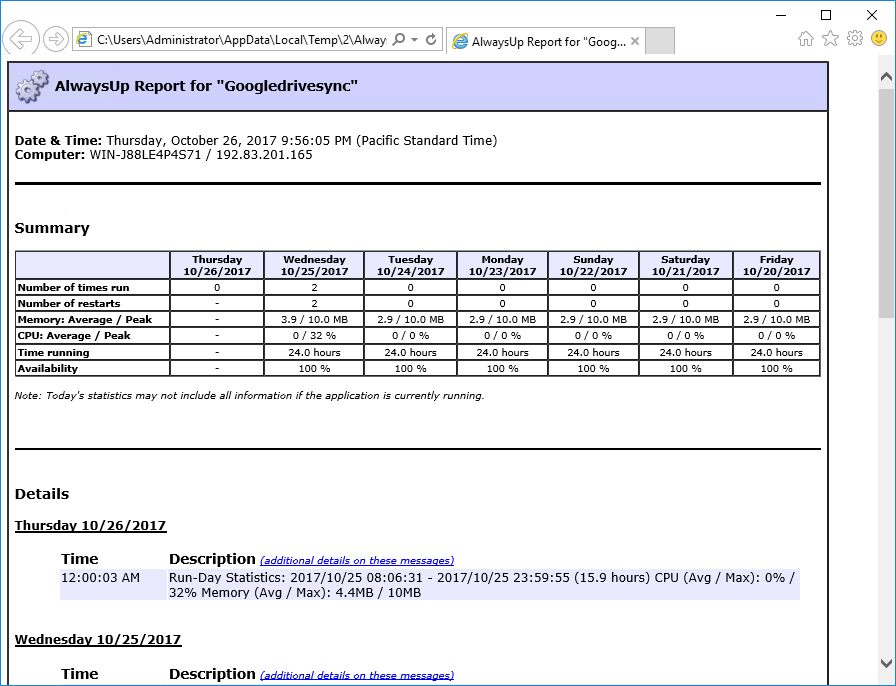Click the search magnifier in the address bar

399,39
